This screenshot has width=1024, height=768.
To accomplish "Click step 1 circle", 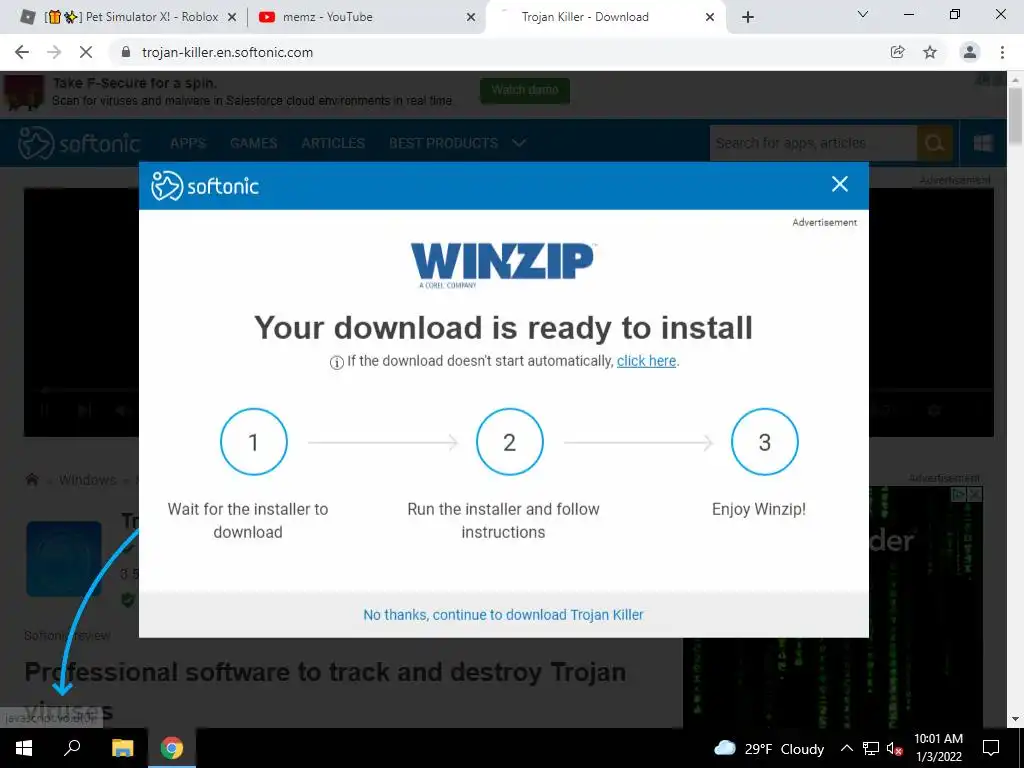I will pyautogui.click(x=253, y=442).
